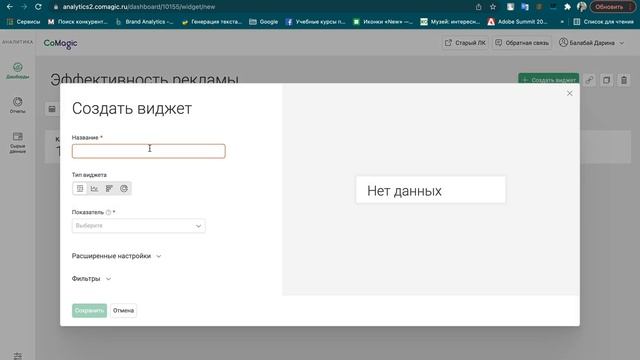Click the duplicate dashboard icon
The height and width of the screenshot is (360, 640).
607,80
